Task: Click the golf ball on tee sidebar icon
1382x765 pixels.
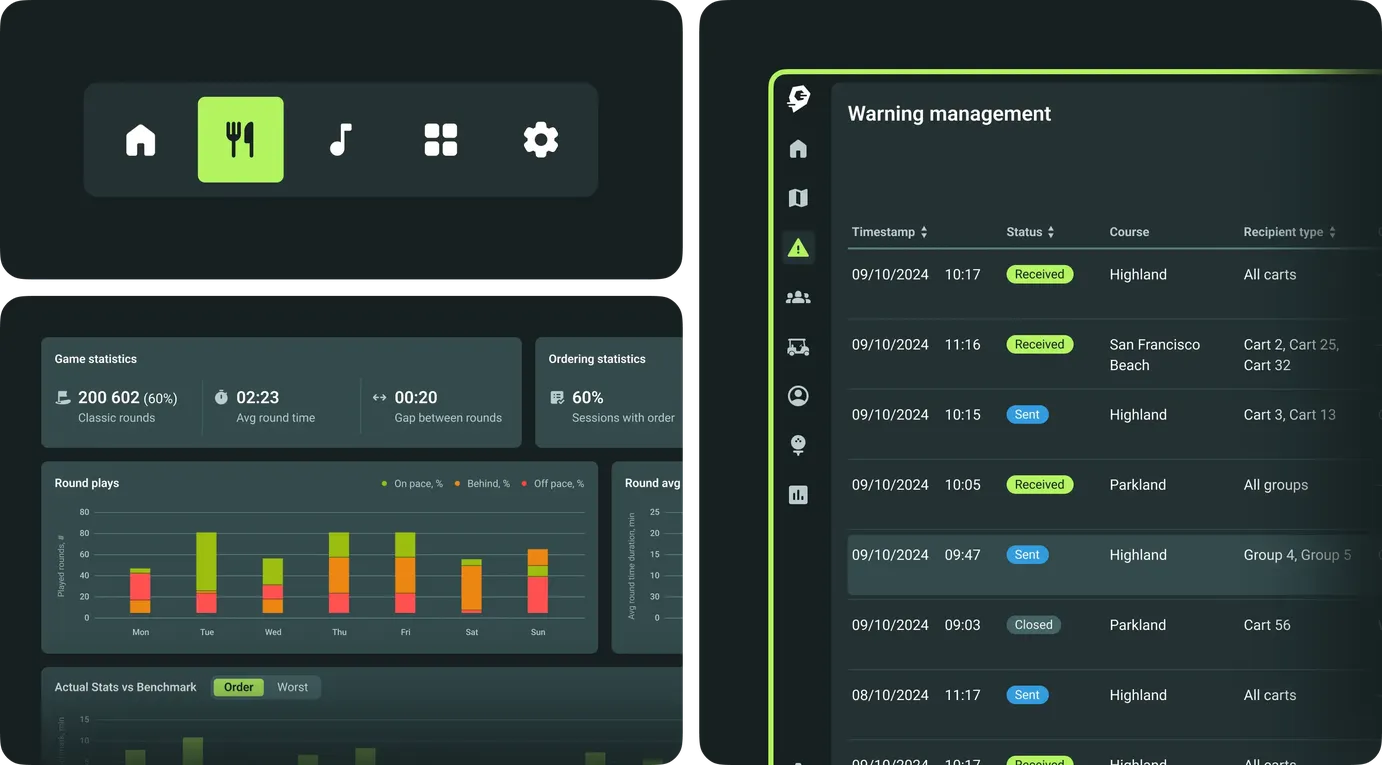Action: [x=798, y=445]
